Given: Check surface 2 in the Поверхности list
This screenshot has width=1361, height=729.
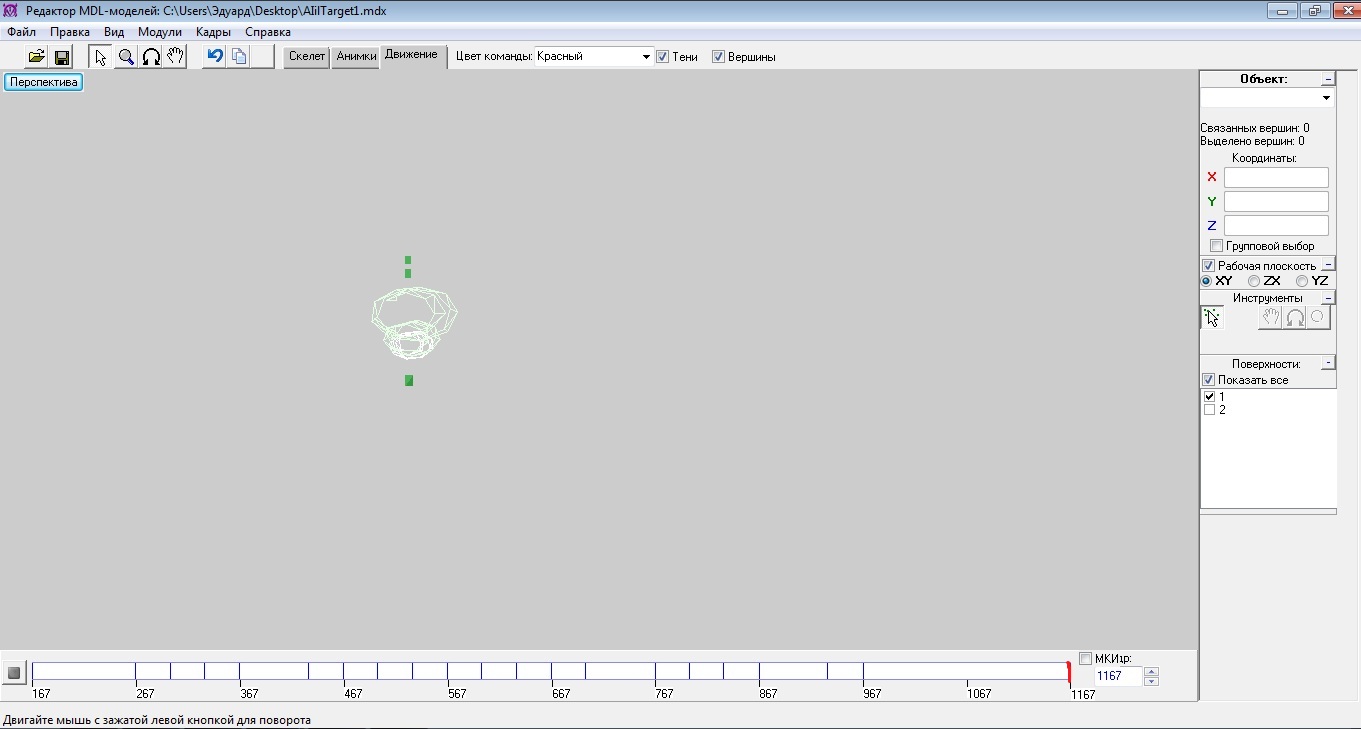Looking at the screenshot, I should 1210,410.
